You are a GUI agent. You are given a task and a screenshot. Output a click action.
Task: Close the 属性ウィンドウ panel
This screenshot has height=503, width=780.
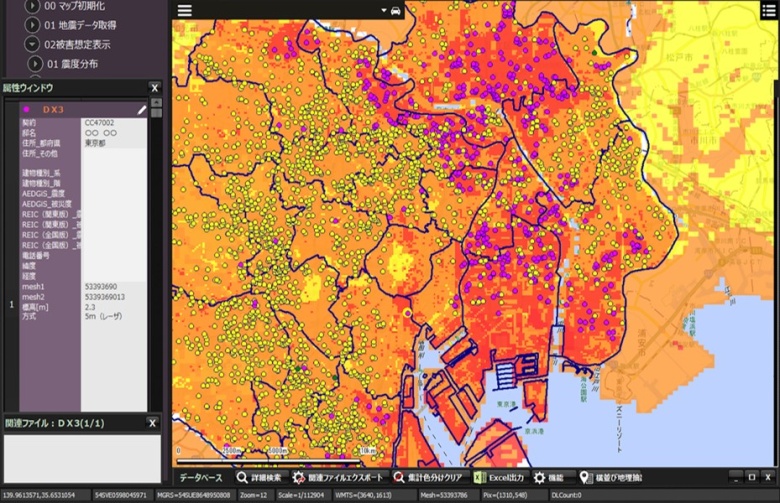click(x=154, y=88)
